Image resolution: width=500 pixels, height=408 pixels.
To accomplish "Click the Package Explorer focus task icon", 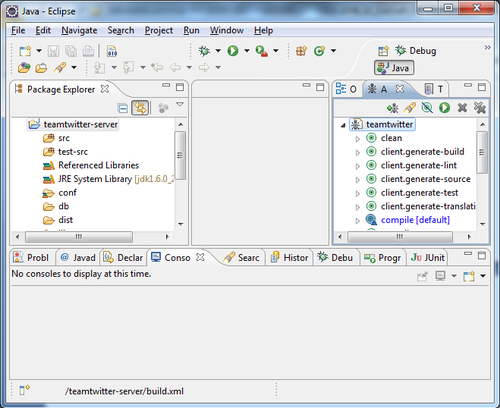I will click(x=163, y=108).
